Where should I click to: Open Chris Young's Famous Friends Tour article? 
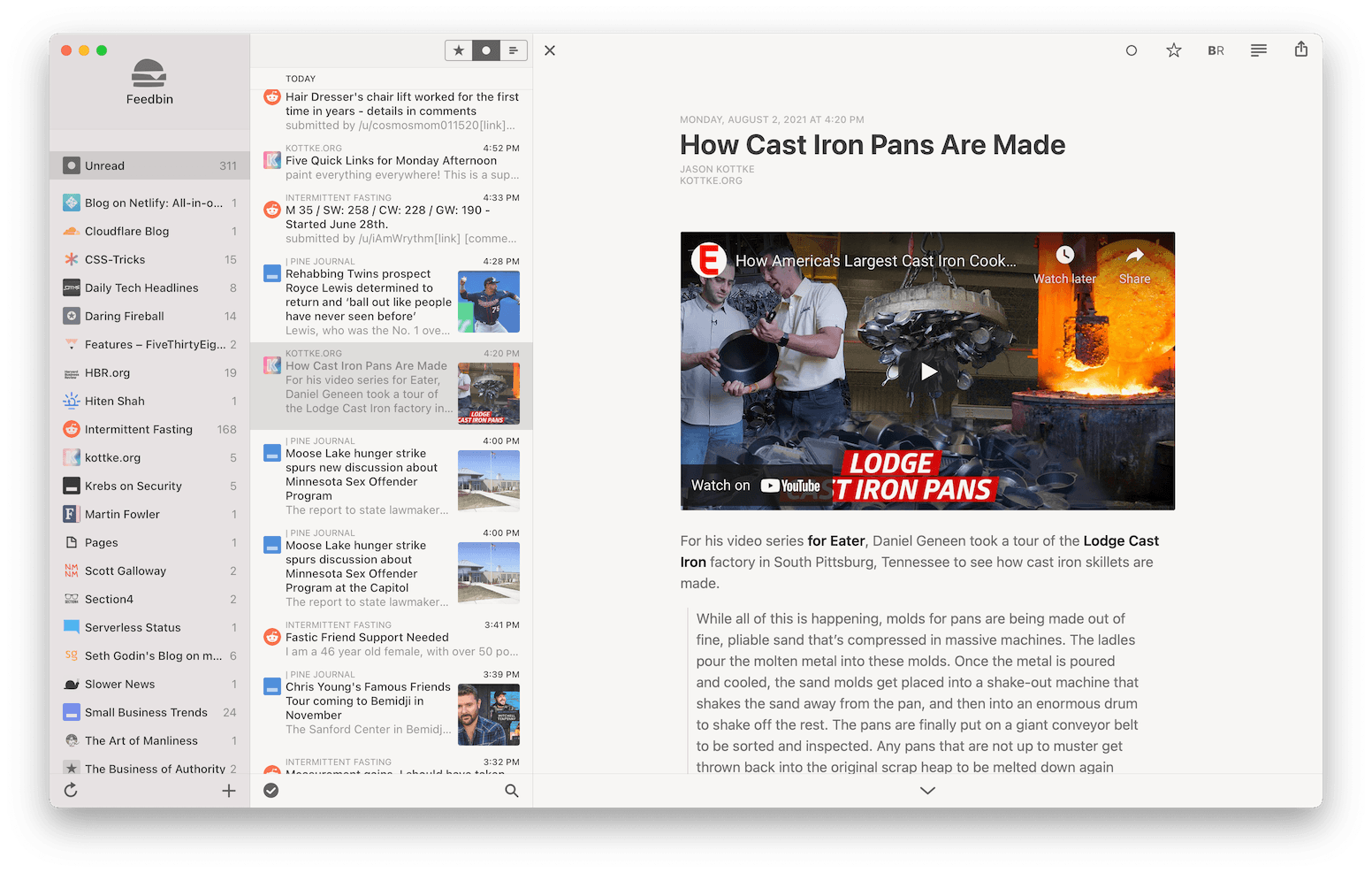pos(392,707)
